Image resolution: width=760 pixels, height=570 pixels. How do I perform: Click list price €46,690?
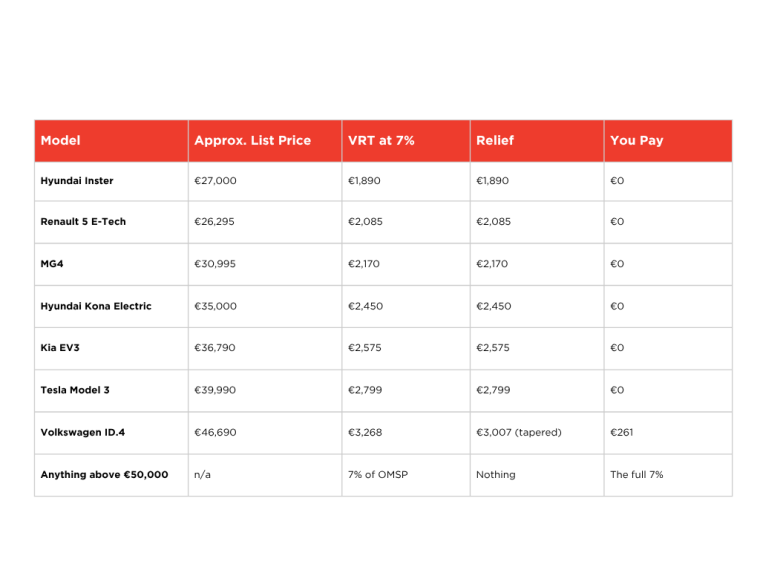215,432
